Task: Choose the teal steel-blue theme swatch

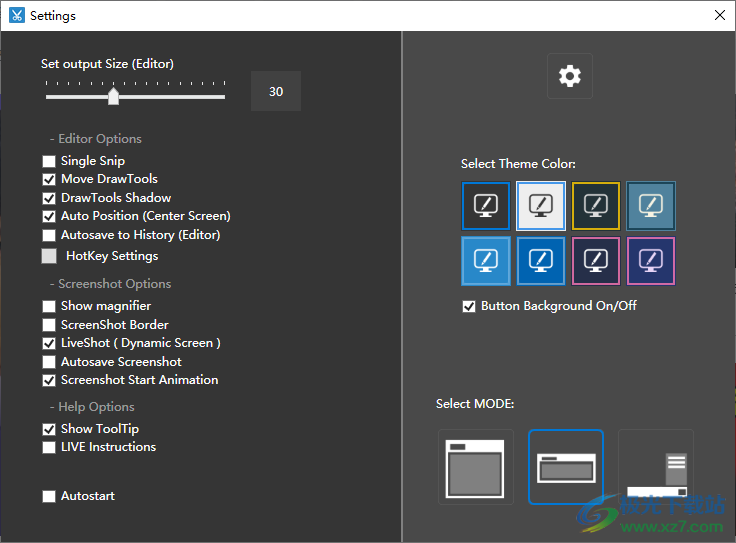Action: pyautogui.click(x=651, y=206)
